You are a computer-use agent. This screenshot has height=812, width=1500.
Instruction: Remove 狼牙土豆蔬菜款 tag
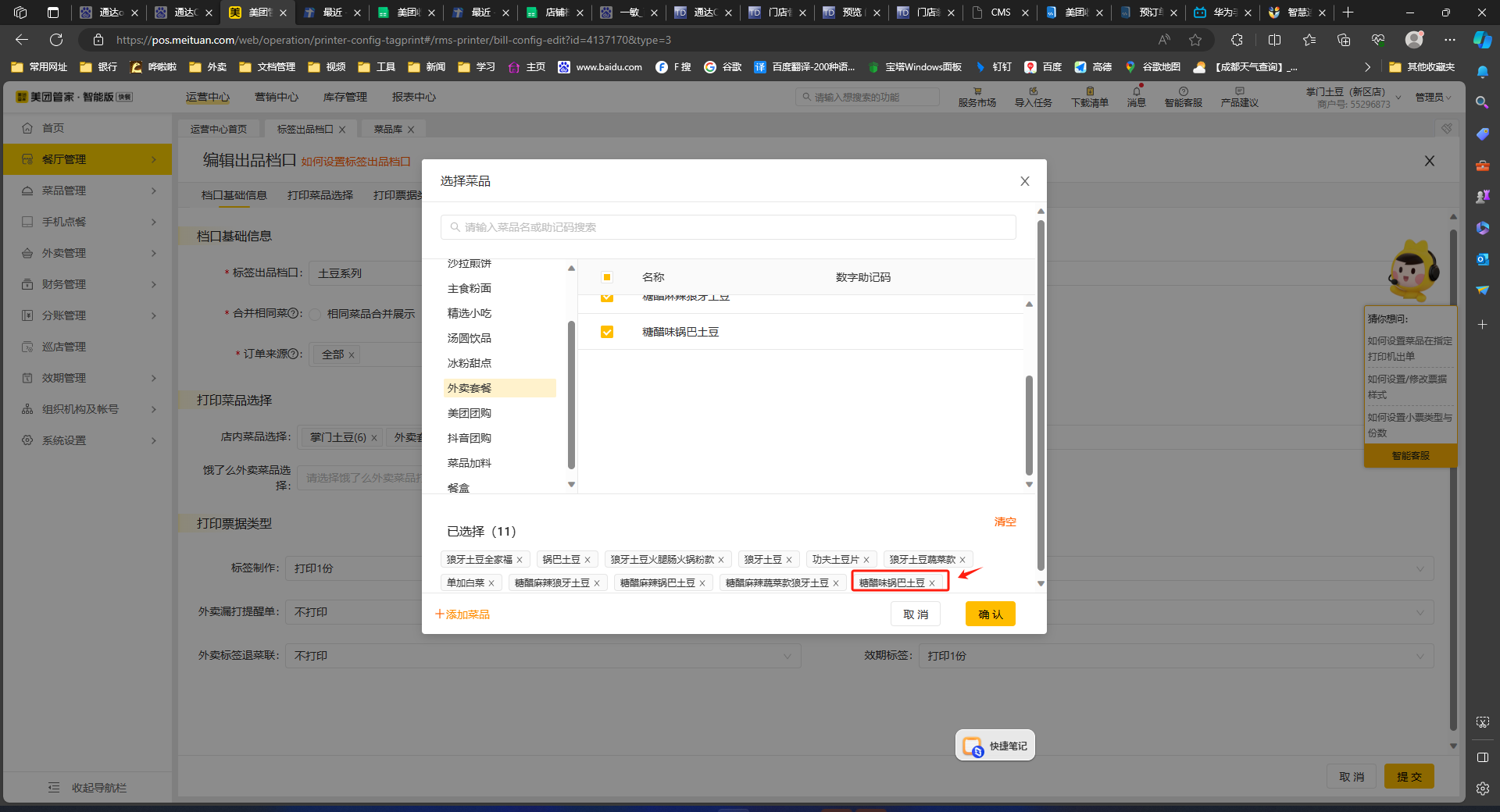[962, 560]
